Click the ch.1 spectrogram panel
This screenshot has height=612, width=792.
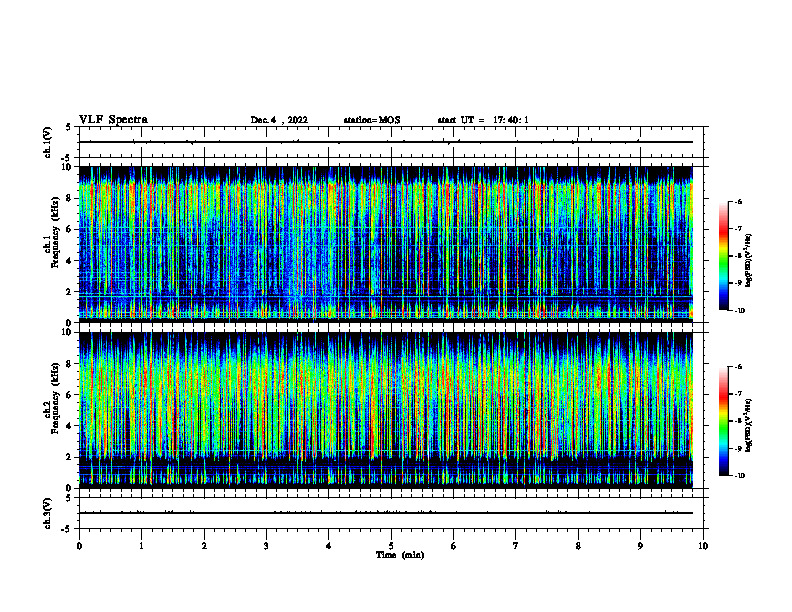click(x=386, y=244)
